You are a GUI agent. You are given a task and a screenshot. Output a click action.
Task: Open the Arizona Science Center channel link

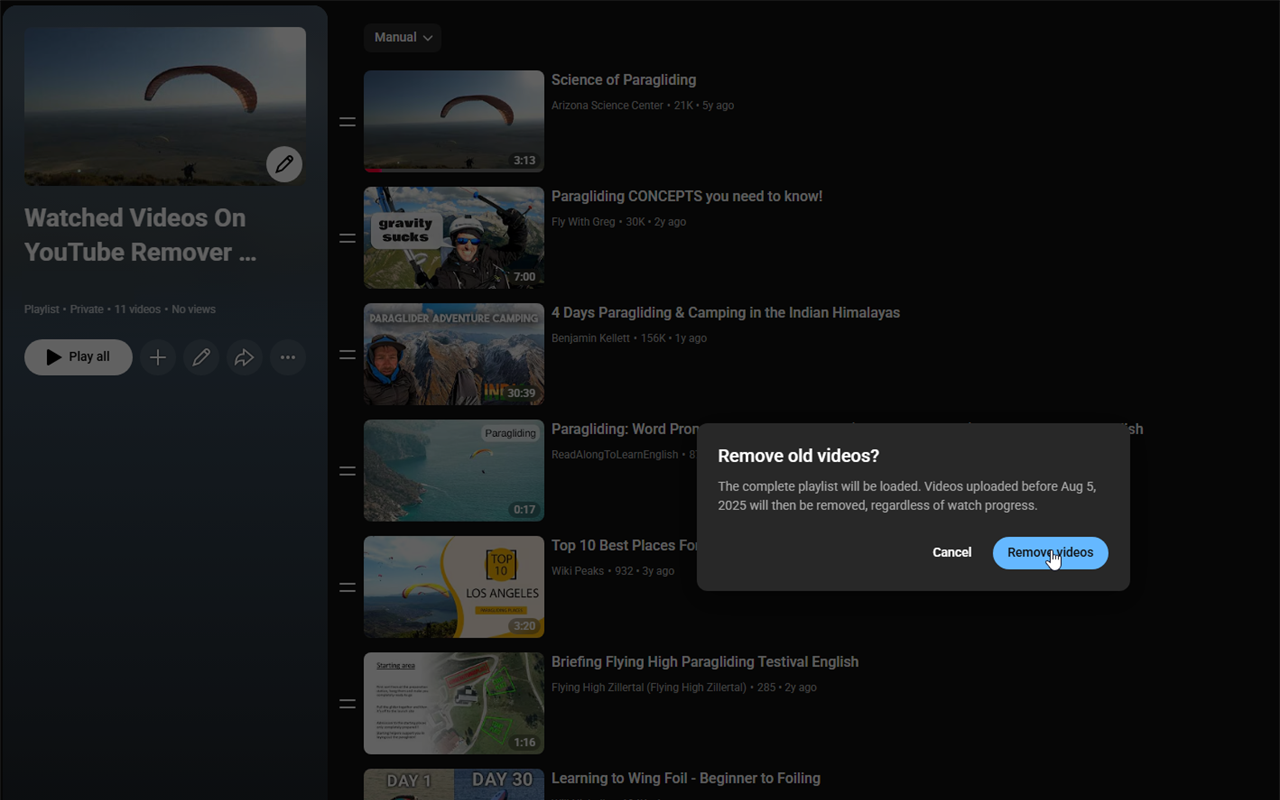pos(607,105)
